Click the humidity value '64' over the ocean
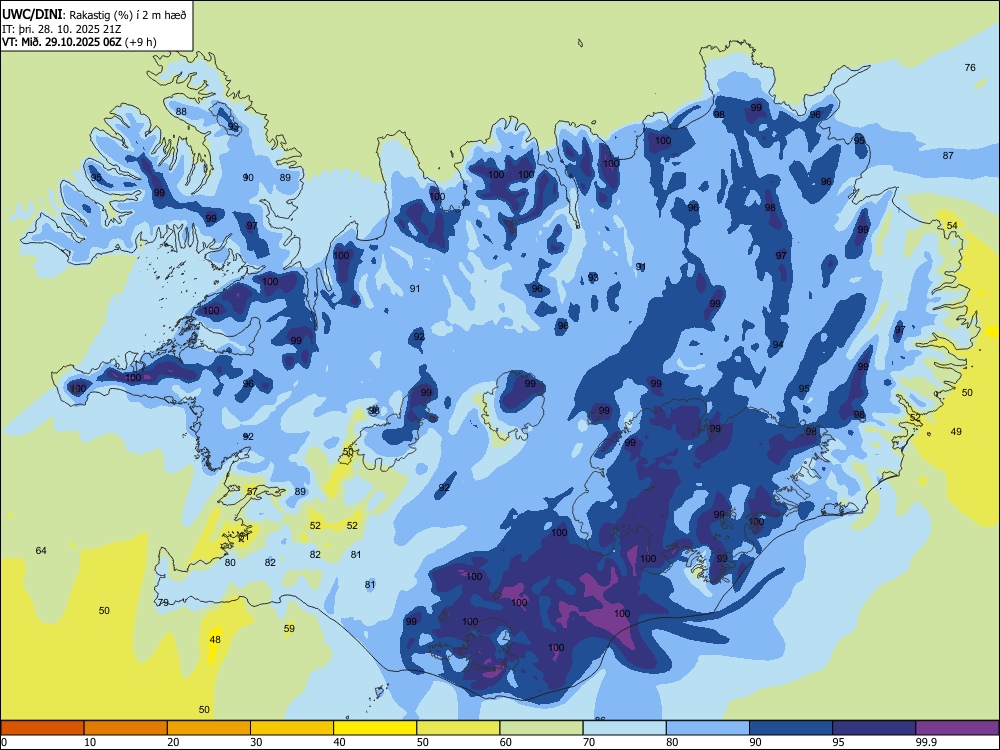The height and width of the screenshot is (750, 1000). coord(41,550)
